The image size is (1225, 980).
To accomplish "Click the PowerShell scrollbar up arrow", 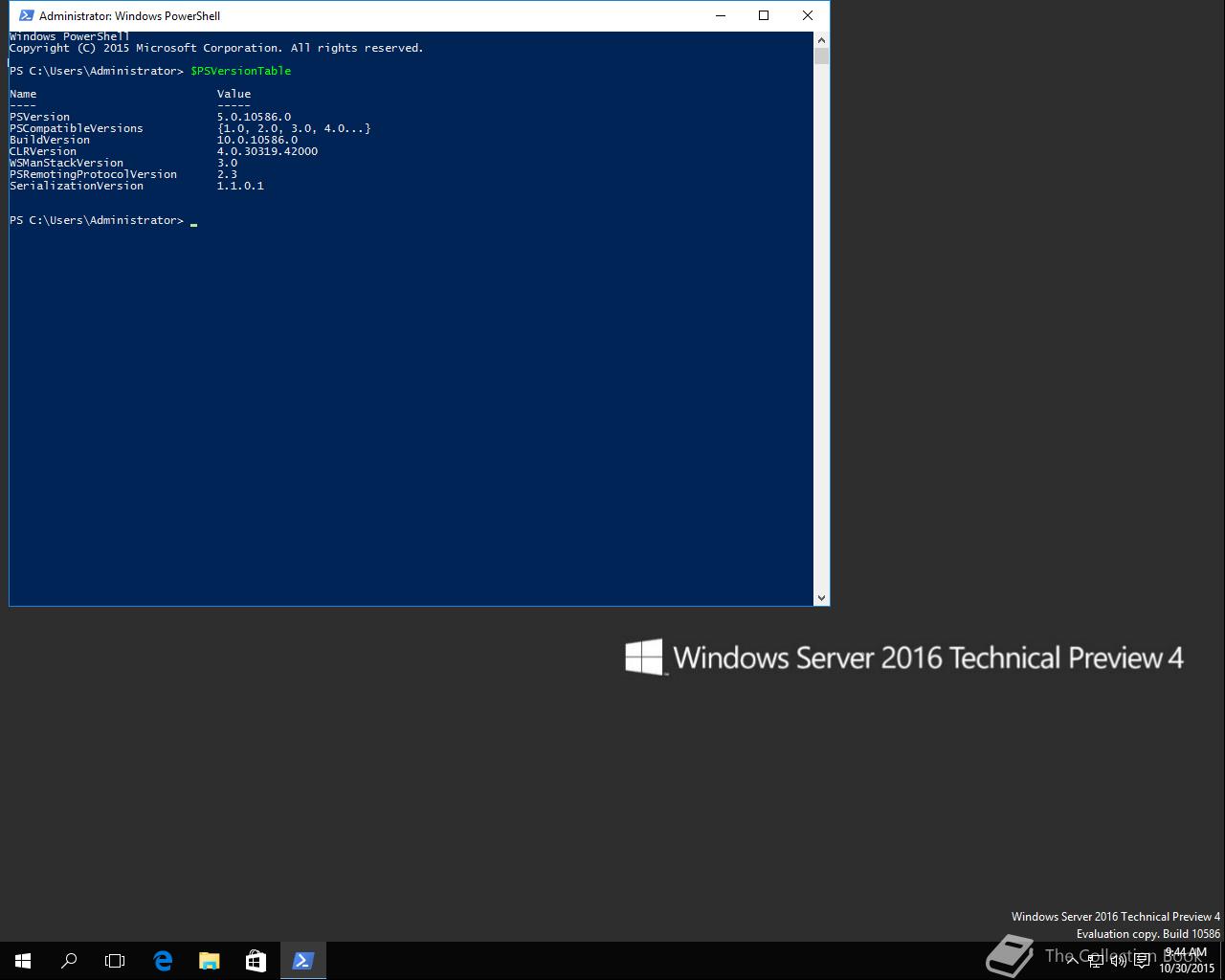I will [x=821, y=40].
